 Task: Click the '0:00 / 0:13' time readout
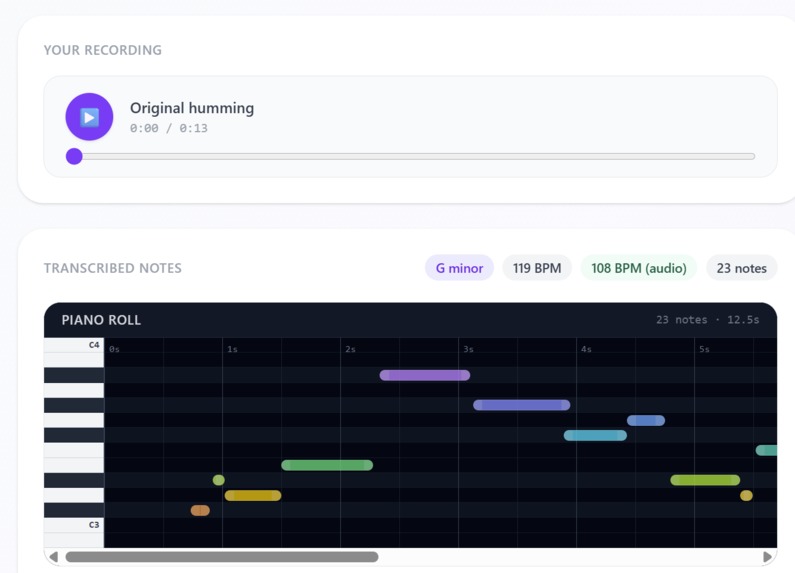pyautogui.click(x=169, y=128)
